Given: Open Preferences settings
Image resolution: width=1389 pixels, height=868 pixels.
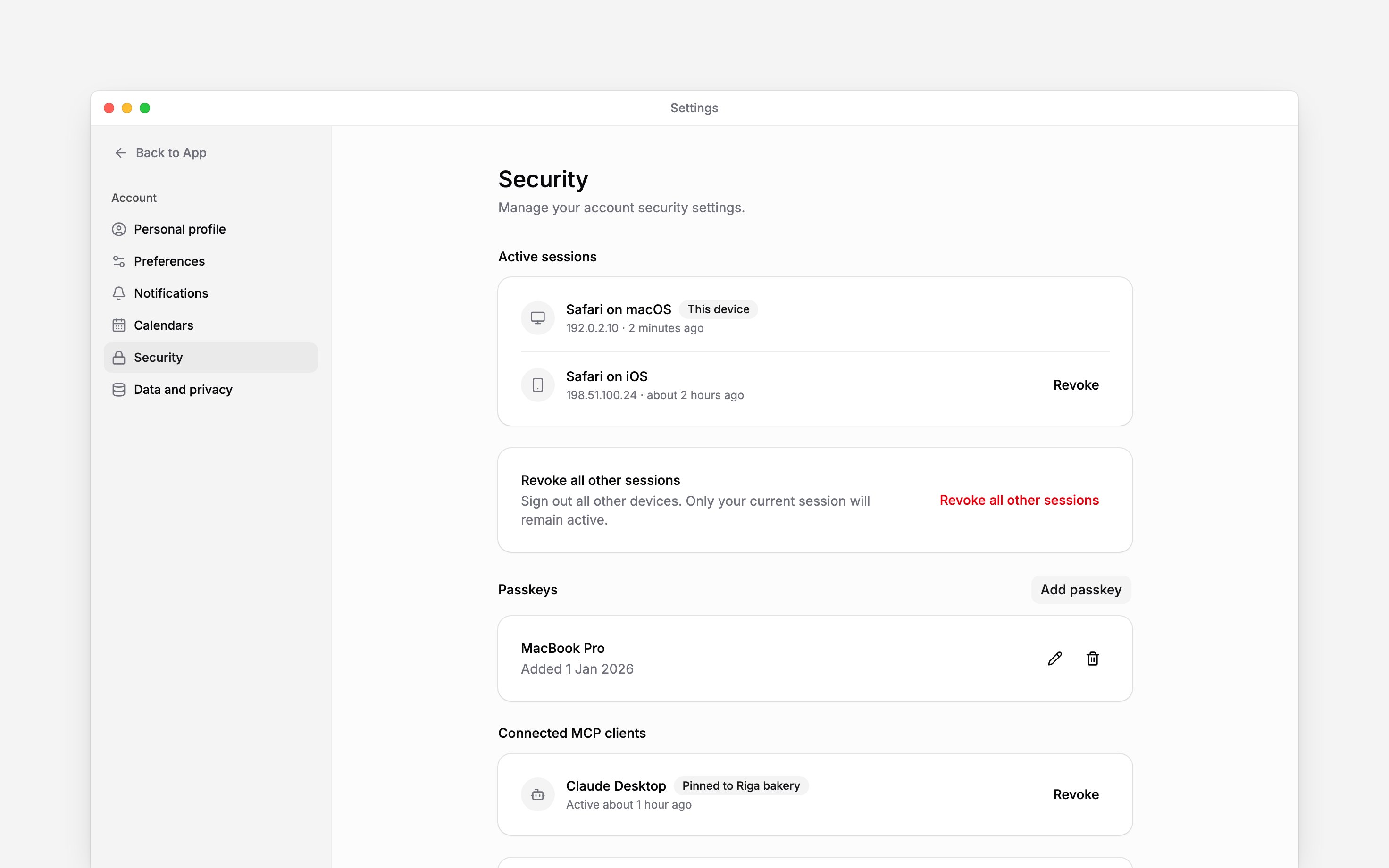Looking at the screenshot, I should click(210, 261).
